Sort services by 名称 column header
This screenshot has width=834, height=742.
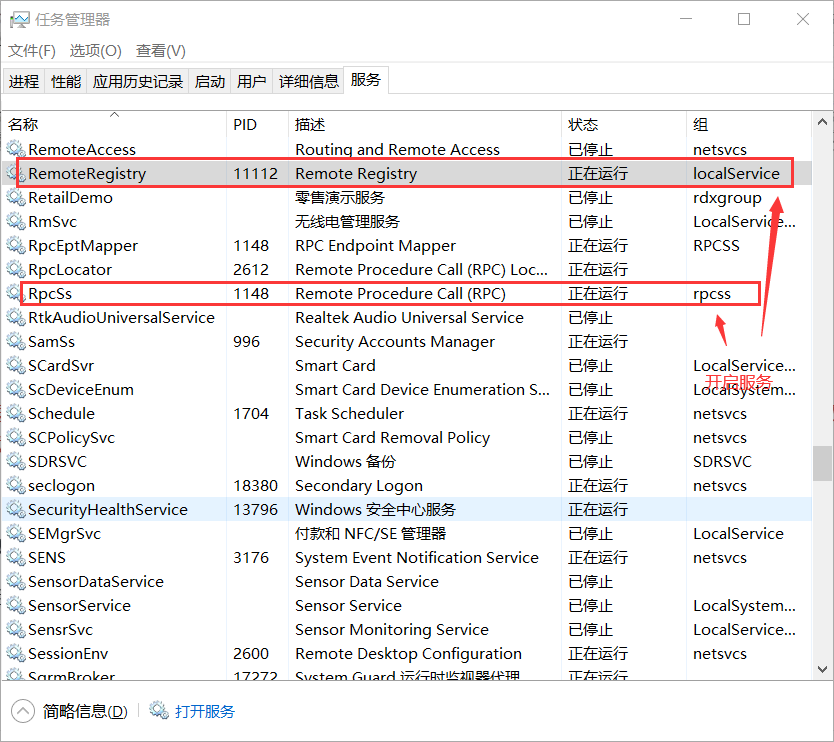(114, 124)
